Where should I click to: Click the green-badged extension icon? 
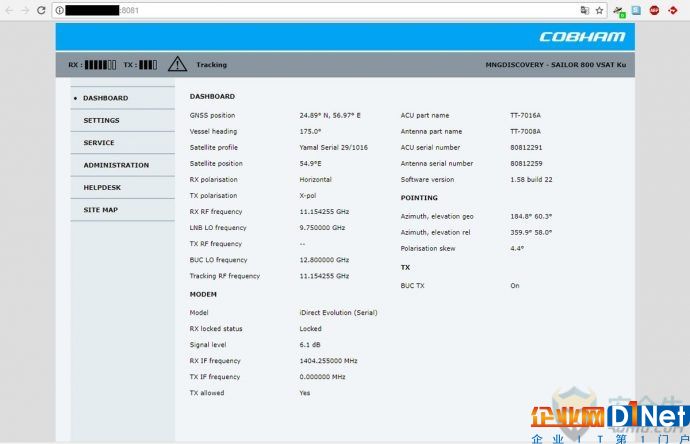pos(619,11)
